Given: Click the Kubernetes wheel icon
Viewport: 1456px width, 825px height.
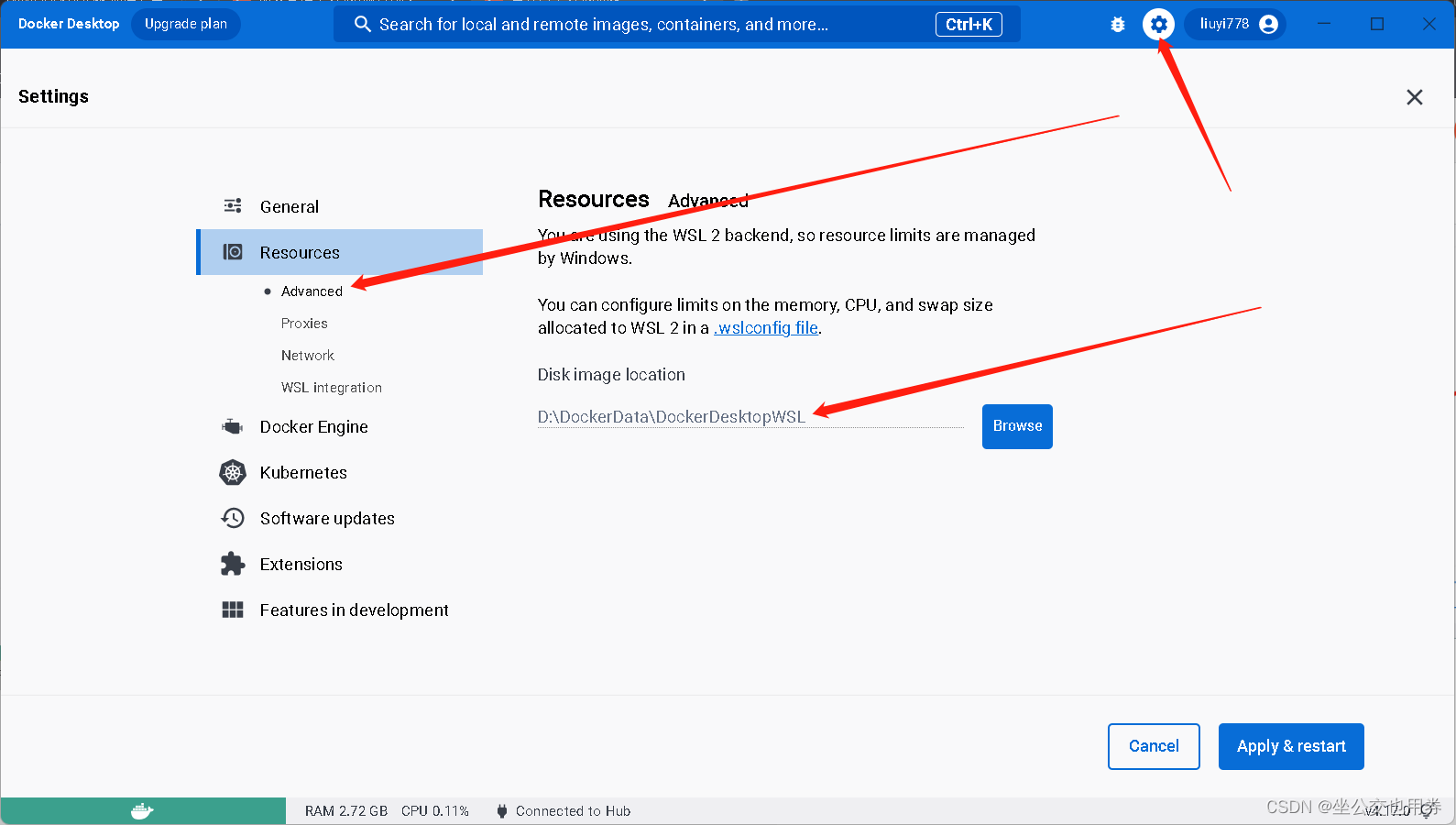Looking at the screenshot, I should click(233, 473).
